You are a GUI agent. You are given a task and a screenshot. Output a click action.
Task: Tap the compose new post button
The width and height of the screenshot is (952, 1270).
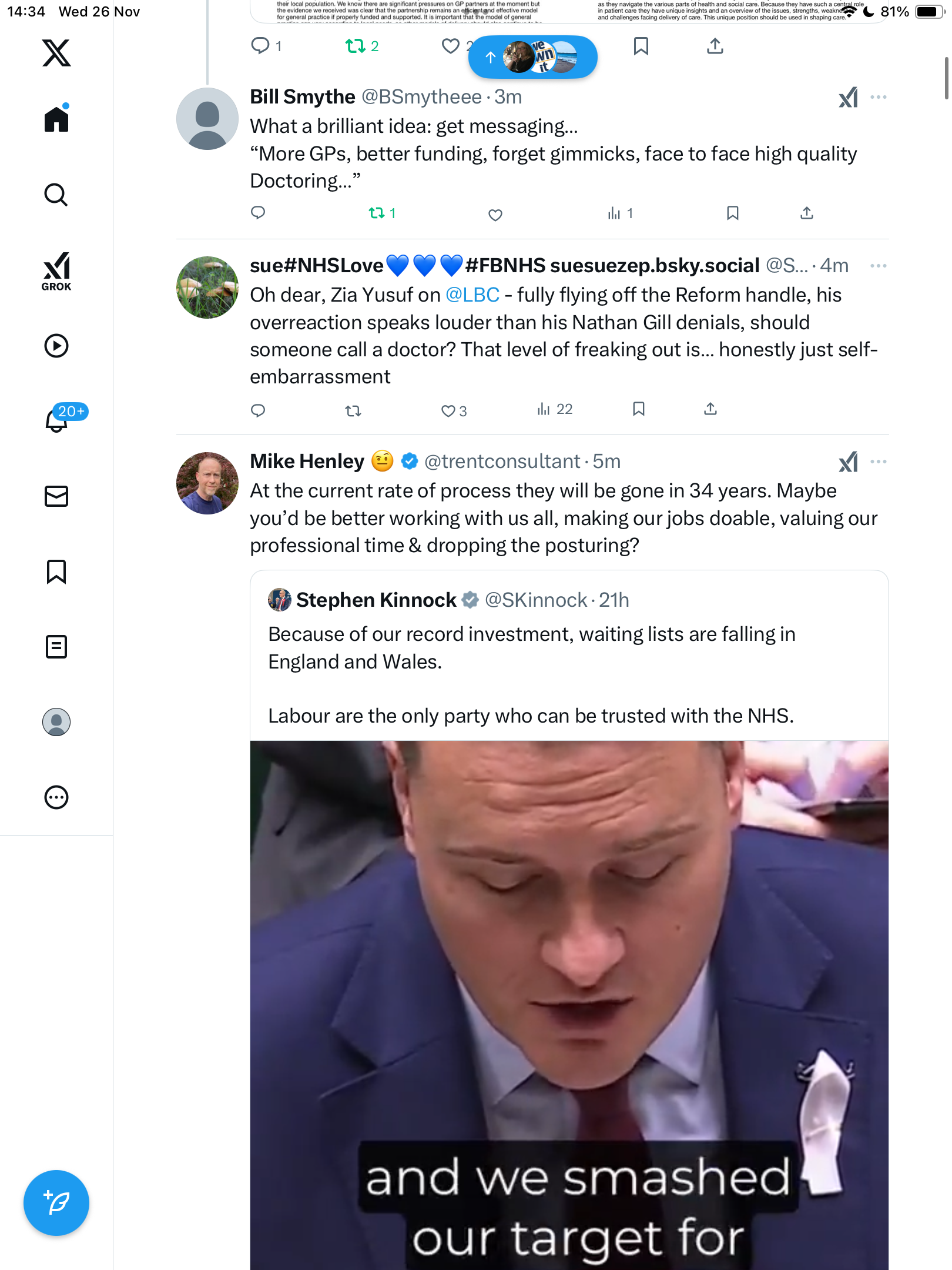pyautogui.click(x=56, y=1203)
